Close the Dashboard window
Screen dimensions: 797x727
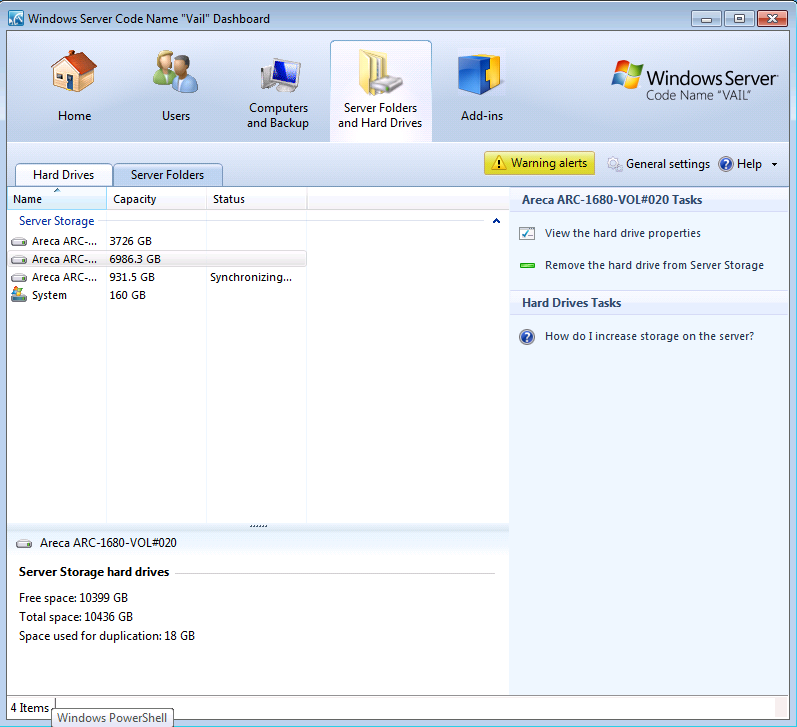click(x=772, y=19)
